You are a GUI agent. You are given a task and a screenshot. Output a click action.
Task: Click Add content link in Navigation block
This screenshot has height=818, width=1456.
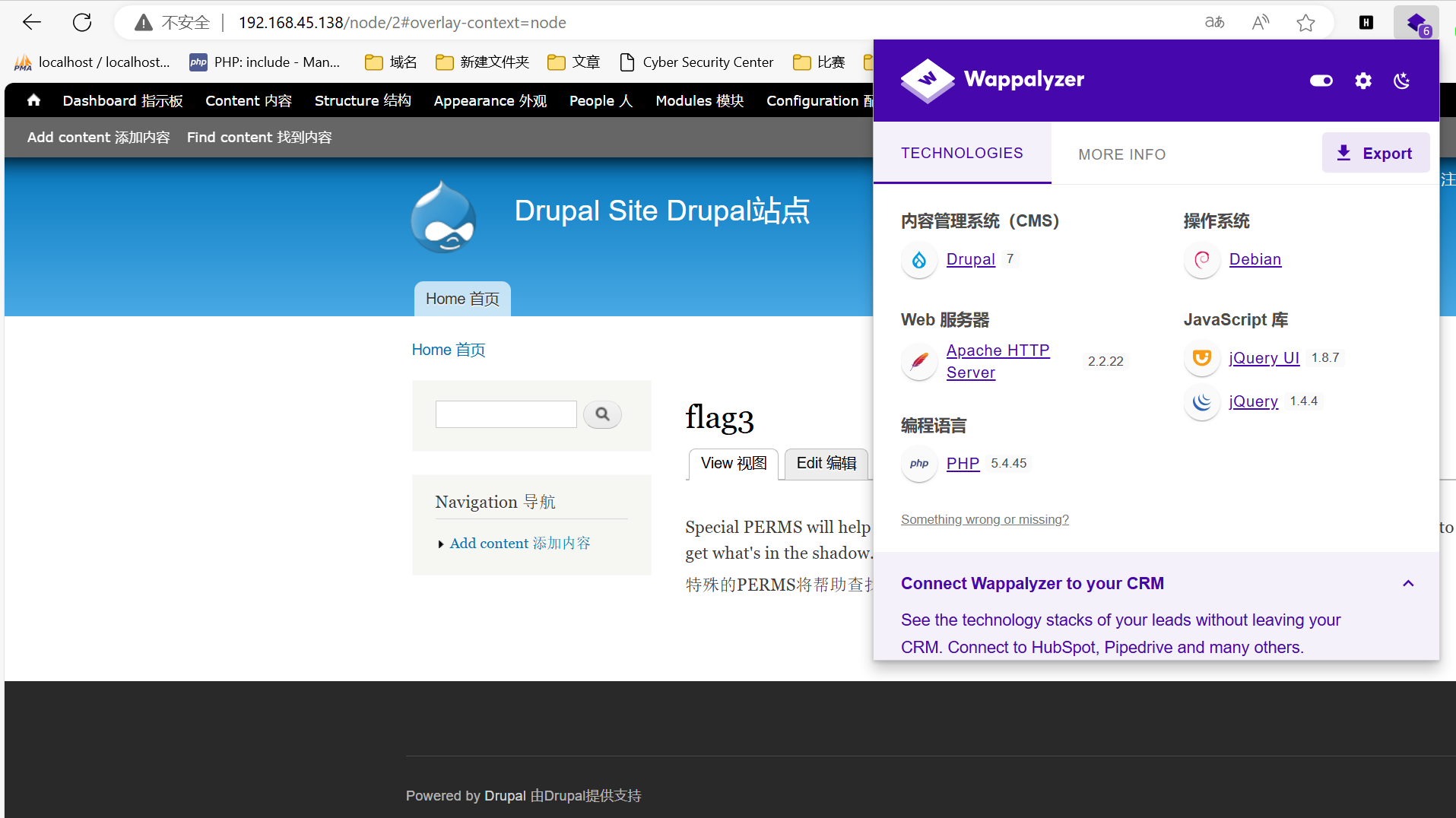(x=520, y=544)
